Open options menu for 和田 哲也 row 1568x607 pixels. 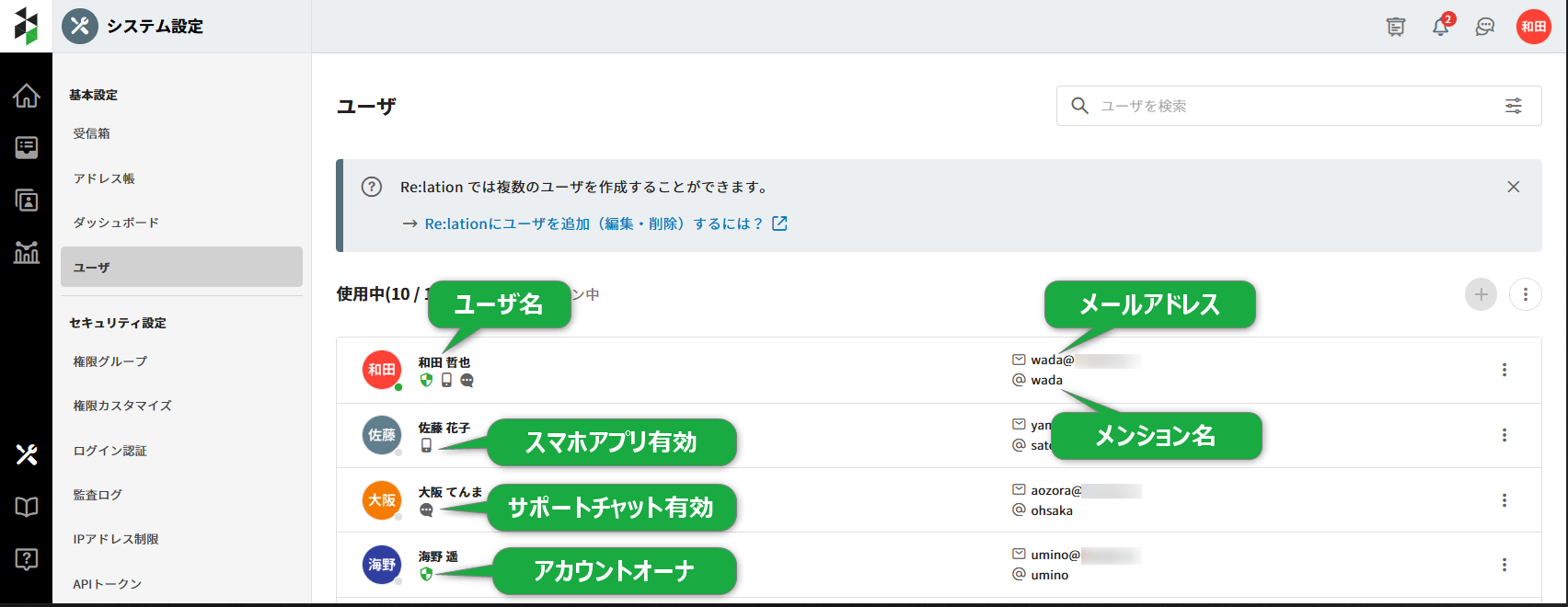click(x=1505, y=370)
